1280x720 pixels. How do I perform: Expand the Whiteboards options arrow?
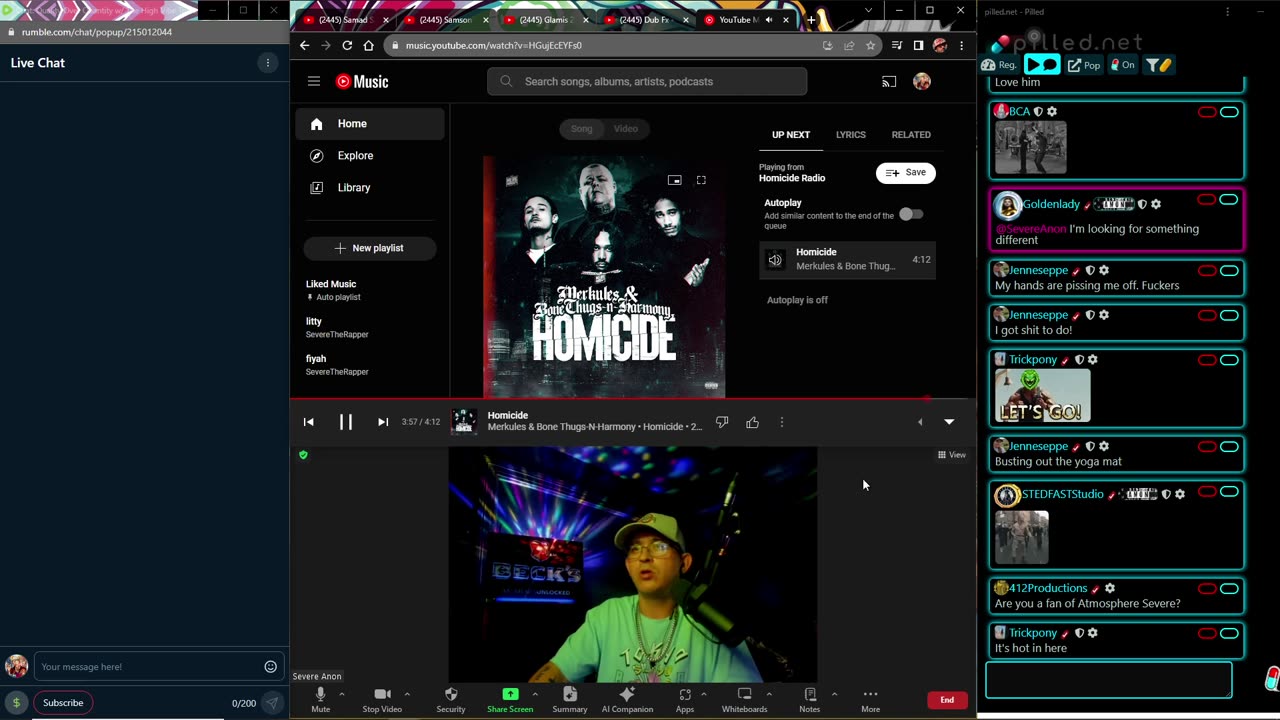769,694
